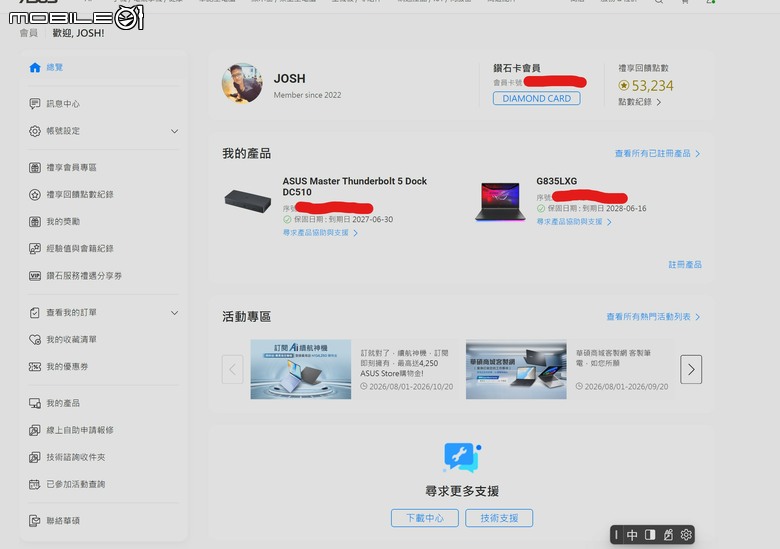Select 我的獎勵 in sidebar

pyautogui.click(x=63, y=222)
